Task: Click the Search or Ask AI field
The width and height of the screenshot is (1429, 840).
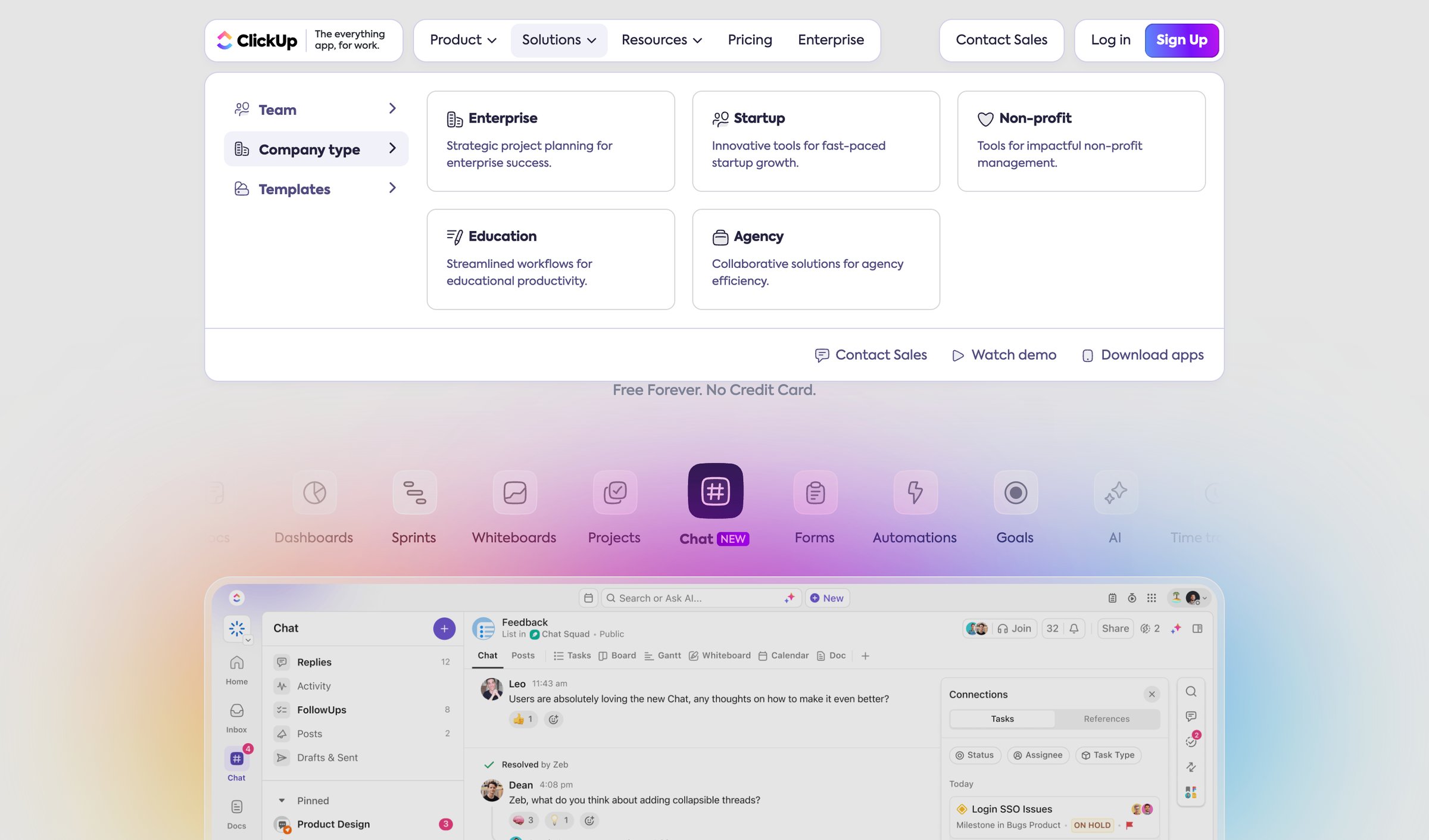Action: point(700,598)
